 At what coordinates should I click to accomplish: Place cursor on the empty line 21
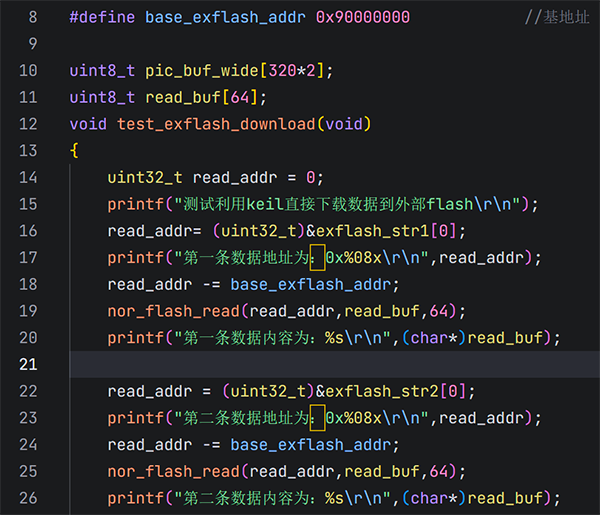click(x=300, y=364)
